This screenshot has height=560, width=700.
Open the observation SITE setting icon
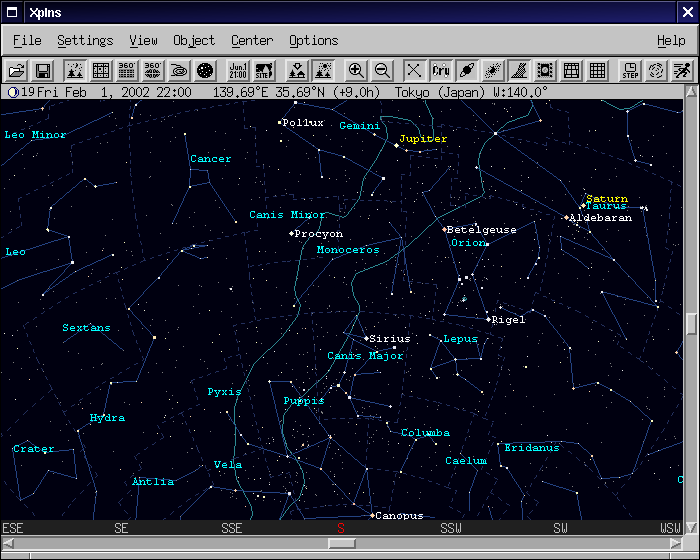pyautogui.click(x=264, y=71)
